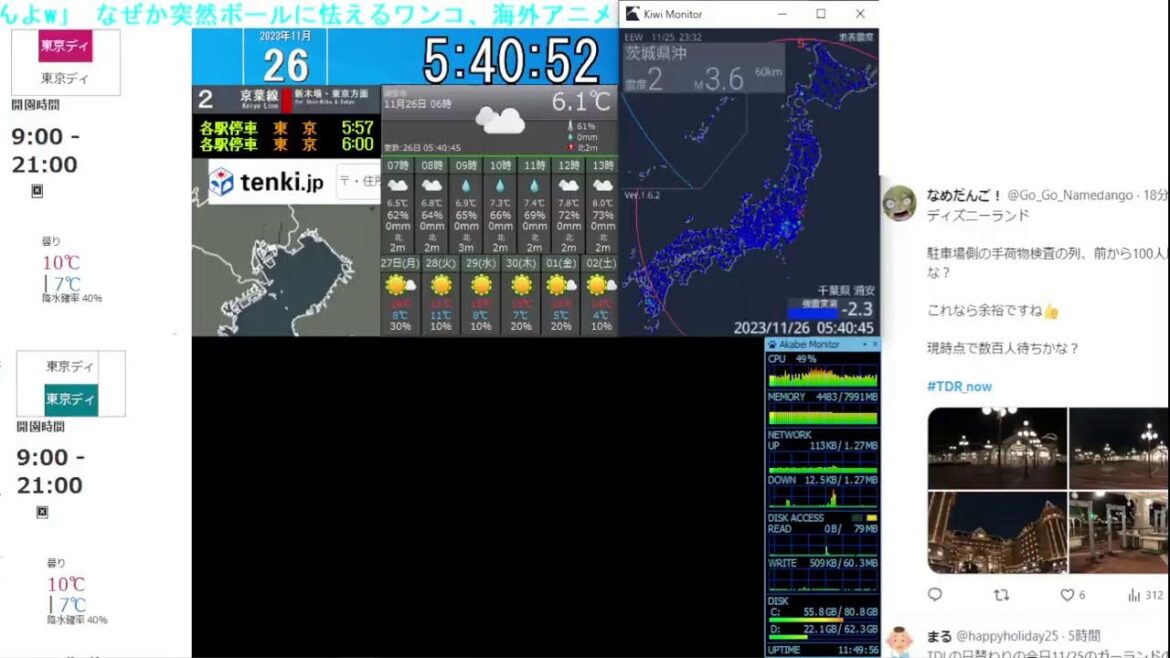The width and height of the screenshot is (1170, 658).
Task: Click the tenki.jp address search field
Action: (358, 182)
